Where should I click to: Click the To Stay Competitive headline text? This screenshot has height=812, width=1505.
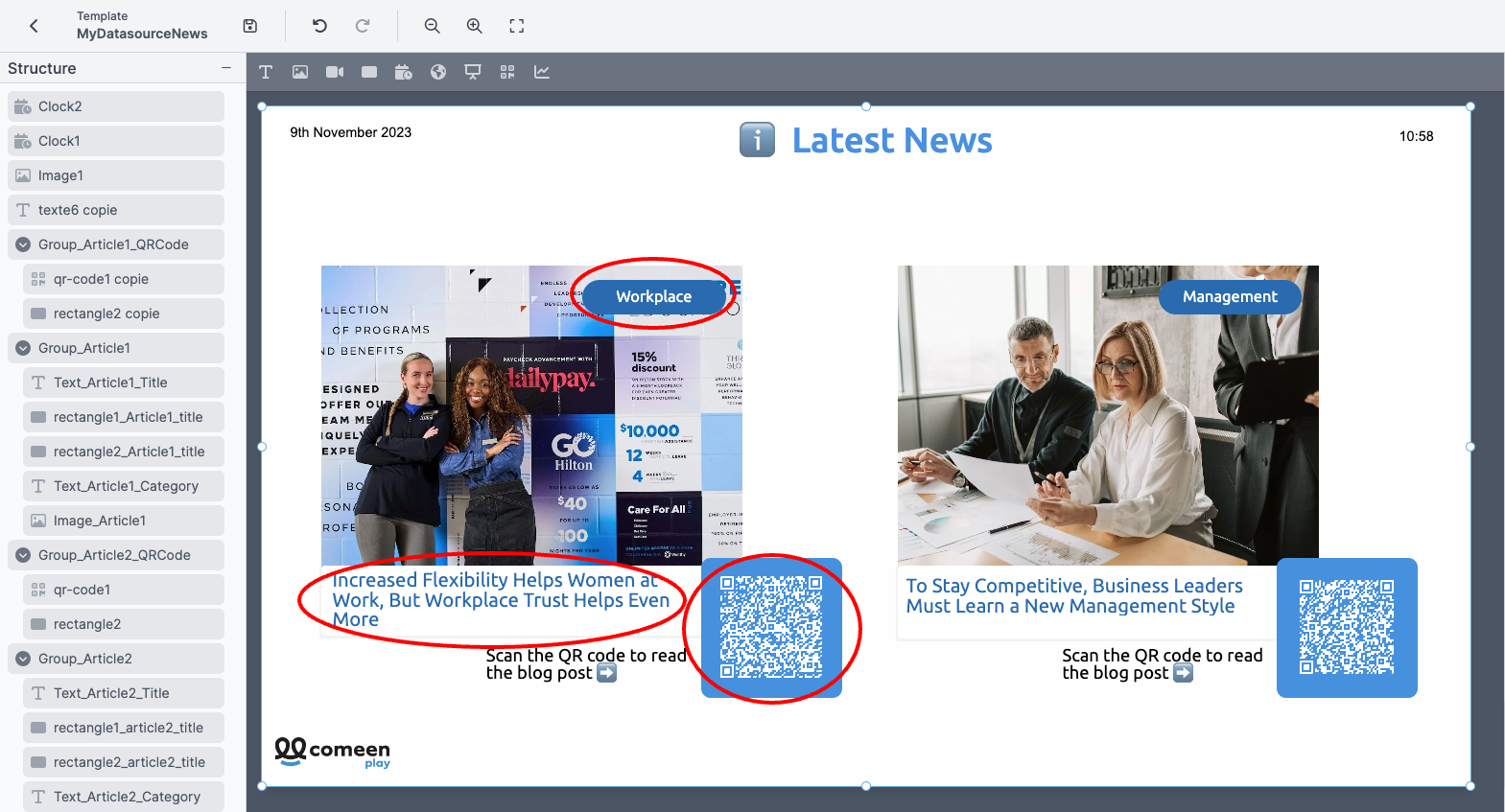pyautogui.click(x=1074, y=595)
